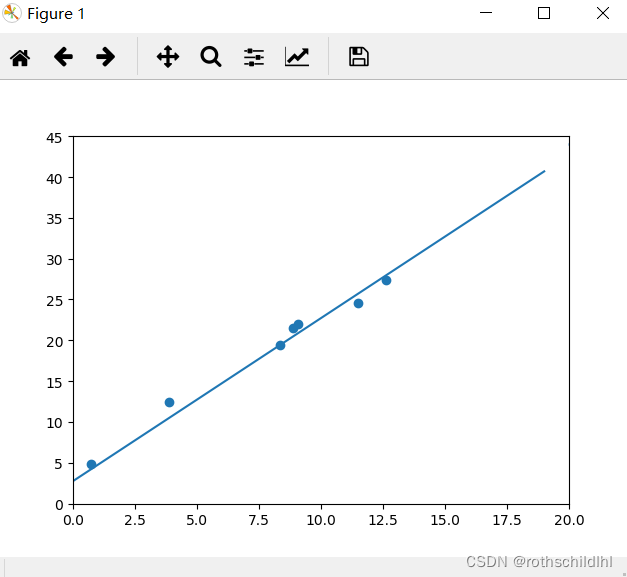
Task: Click the x-axis tick label 7.5
Action: point(259,520)
